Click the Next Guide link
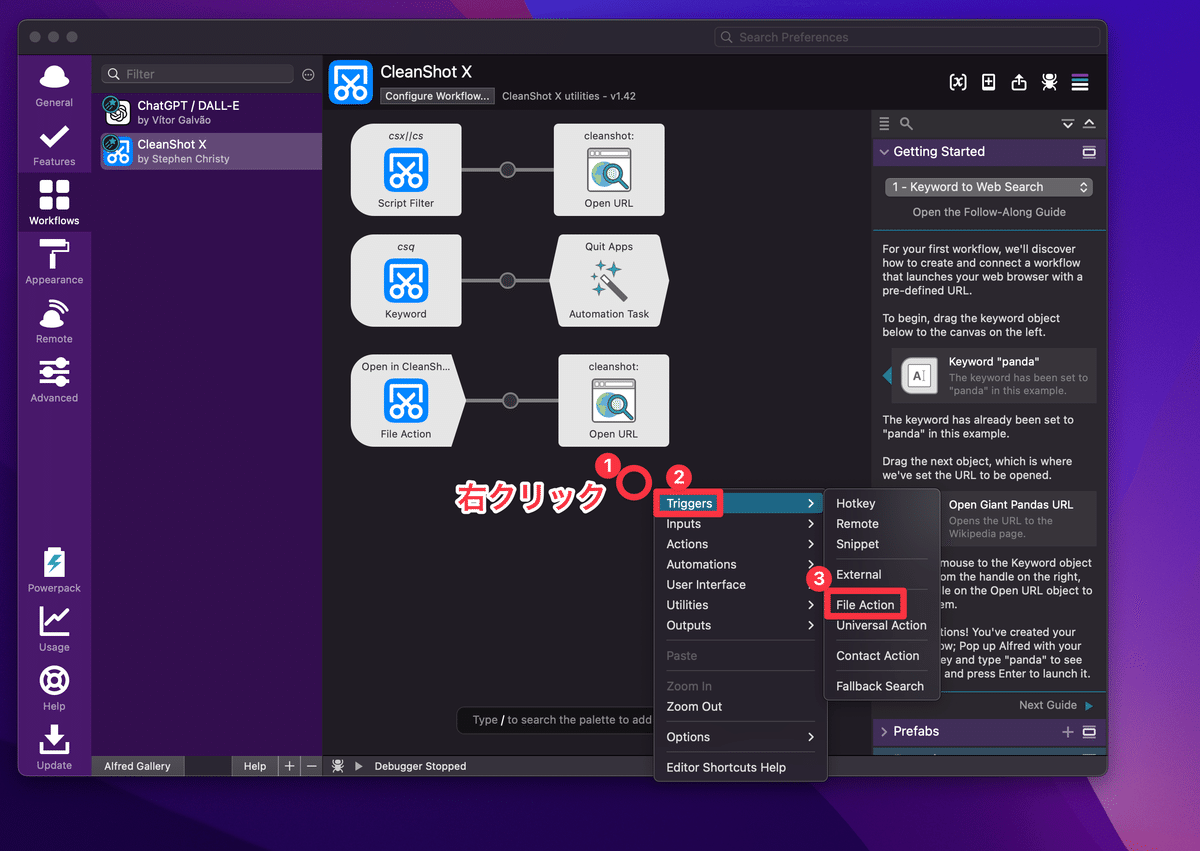Viewport: 1200px width, 851px height. pyautogui.click(x=1055, y=705)
